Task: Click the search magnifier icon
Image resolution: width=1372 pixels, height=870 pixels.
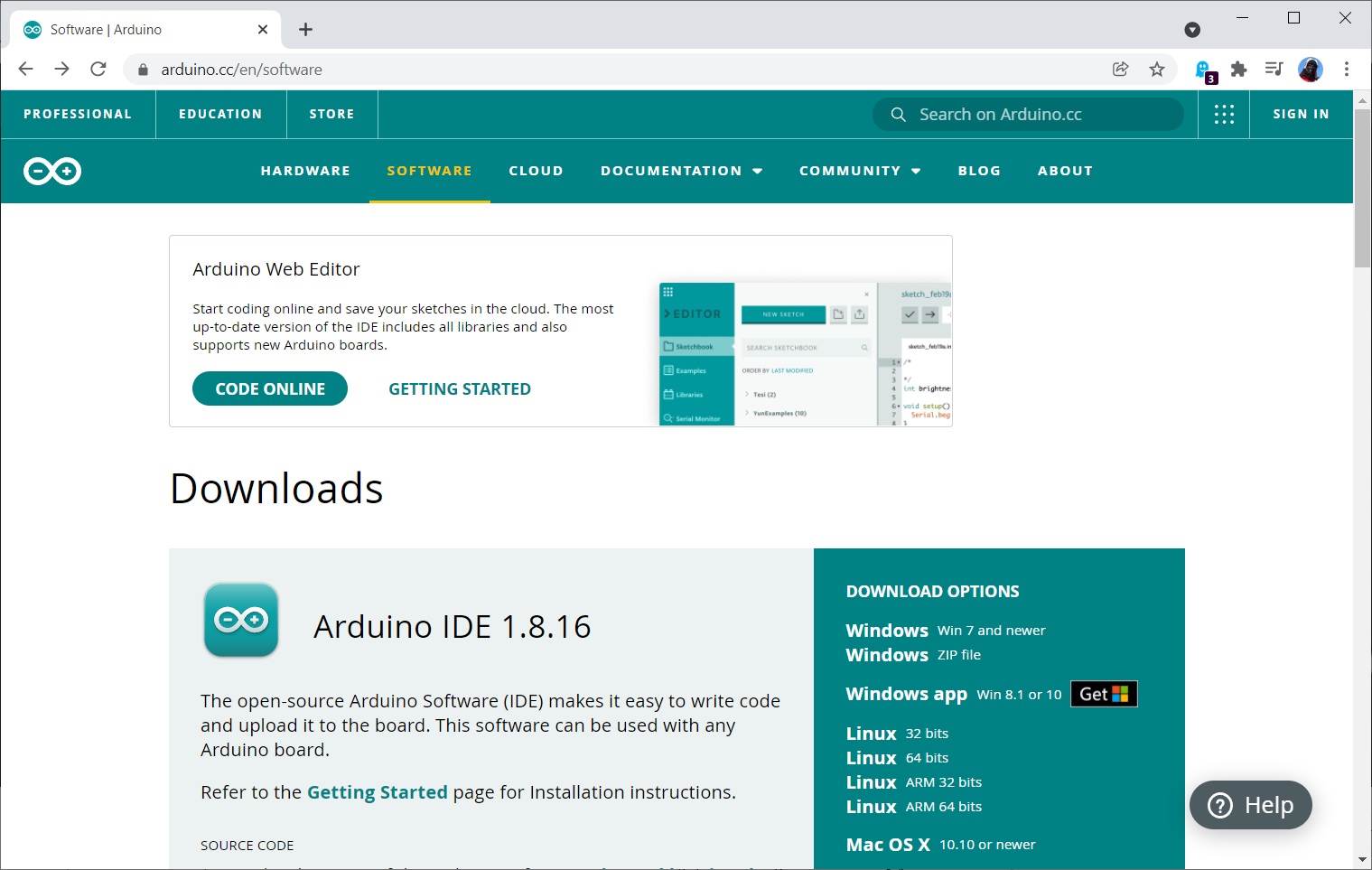Action: pyautogui.click(x=898, y=115)
